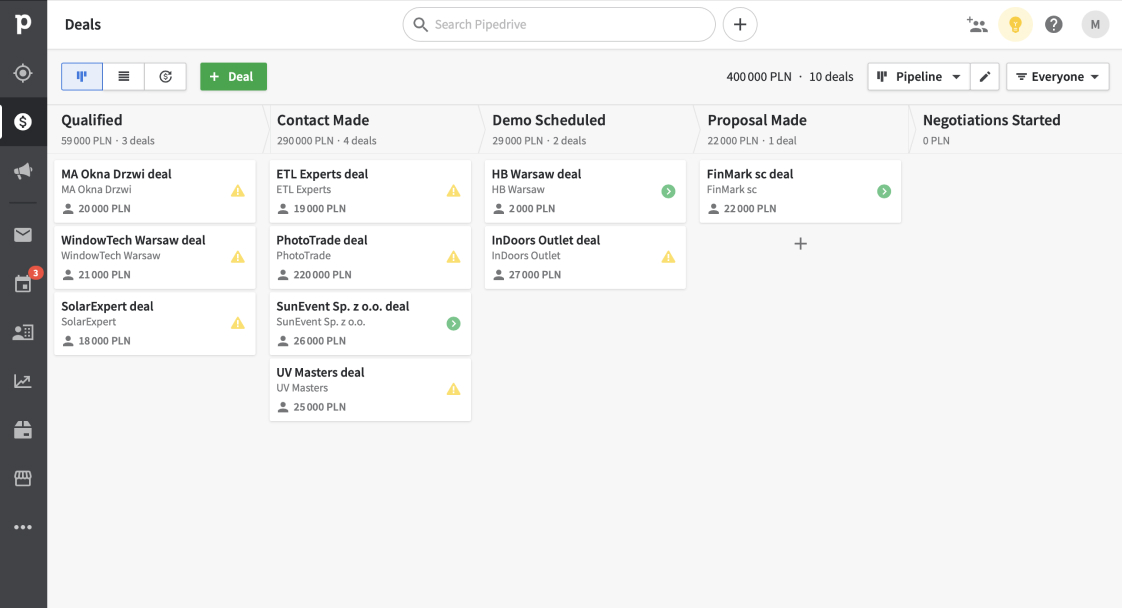1122x608 pixels.
Task: Open the Pipeline dropdown
Action: pos(919,77)
